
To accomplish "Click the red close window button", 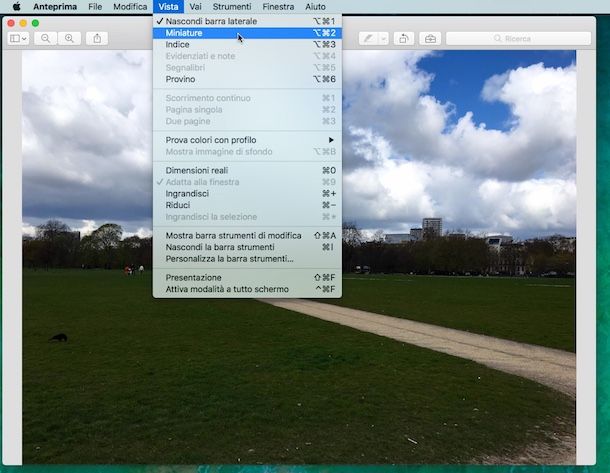I will tap(11, 23).
